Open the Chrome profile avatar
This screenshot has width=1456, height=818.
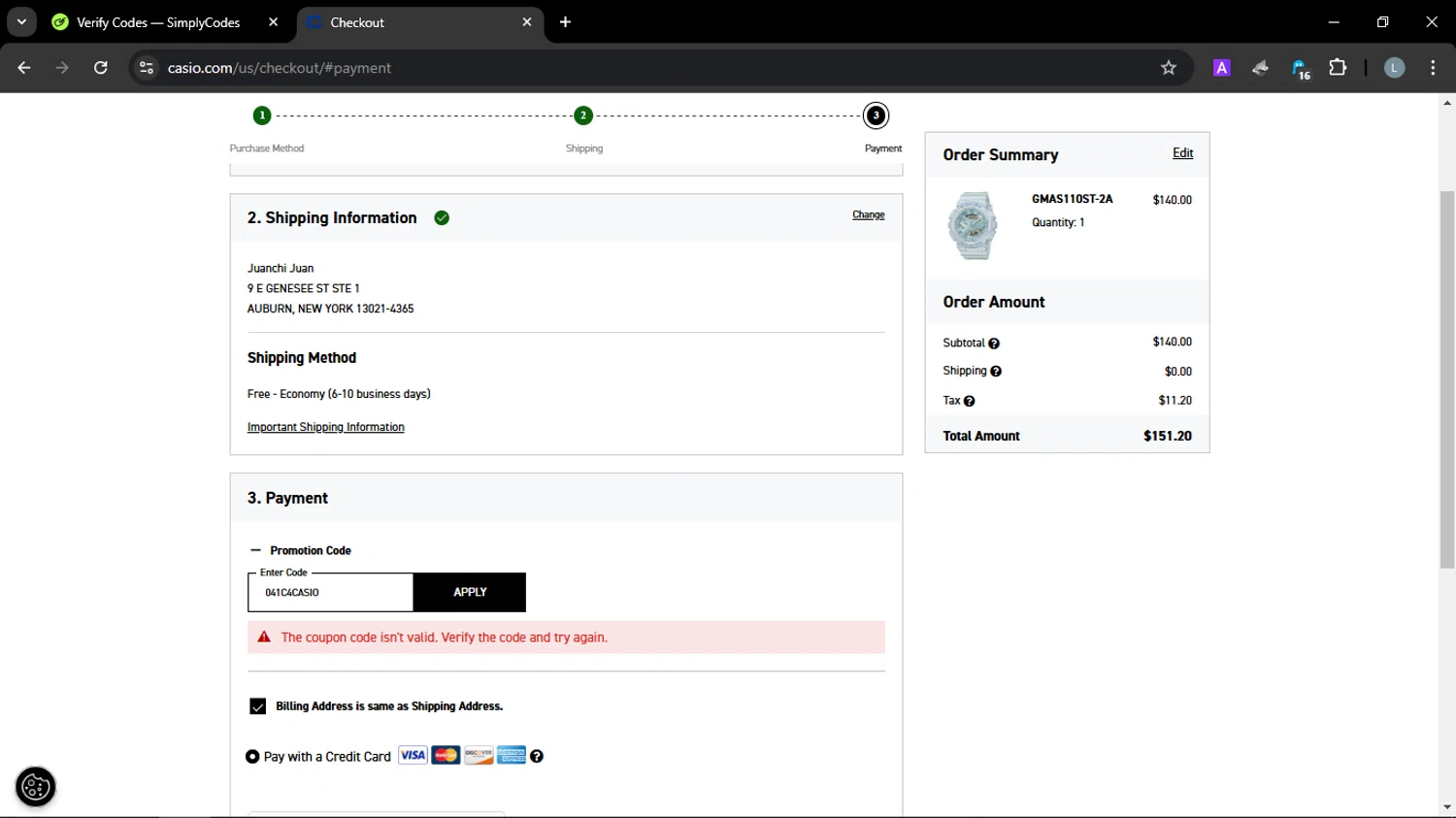[x=1394, y=68]
